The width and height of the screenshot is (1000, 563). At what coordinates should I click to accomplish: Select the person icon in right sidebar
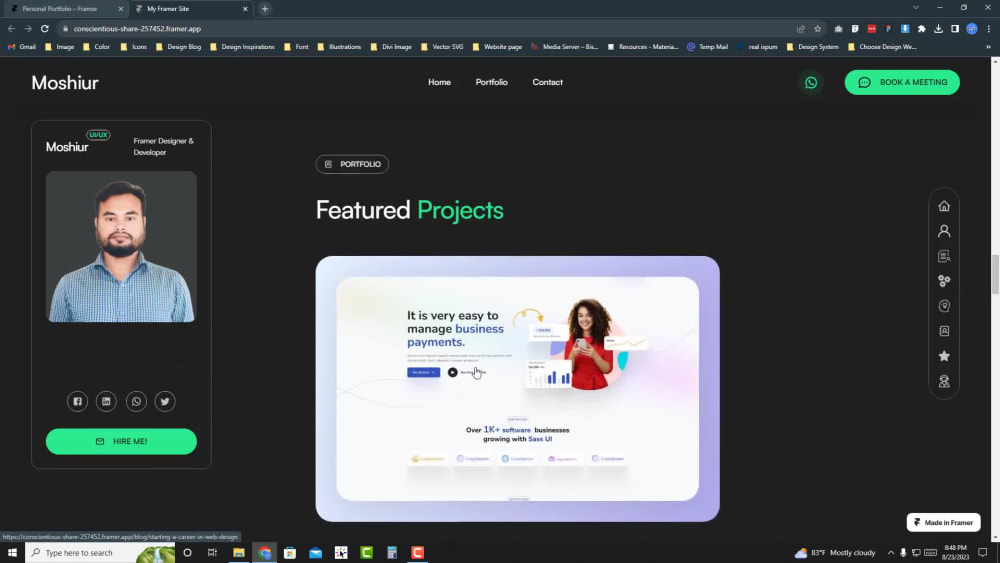click(x=944, y=231)
